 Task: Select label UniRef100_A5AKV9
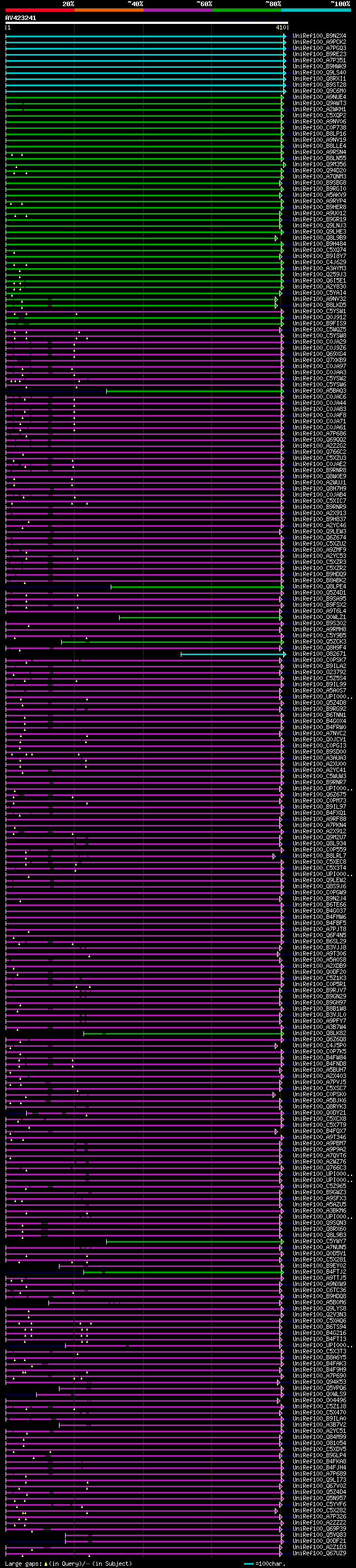click(x=319, y=195)
